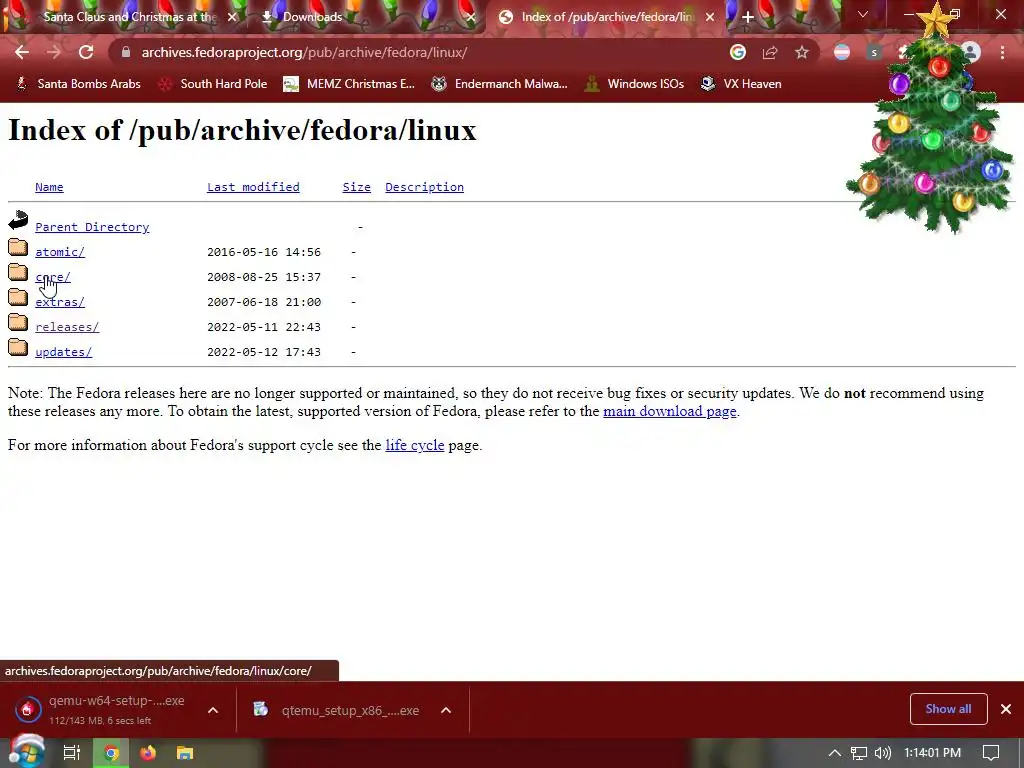Viewport: 1024px width, 768px height.
Task: Sort the listing by Size
Action: pos(357,187)
